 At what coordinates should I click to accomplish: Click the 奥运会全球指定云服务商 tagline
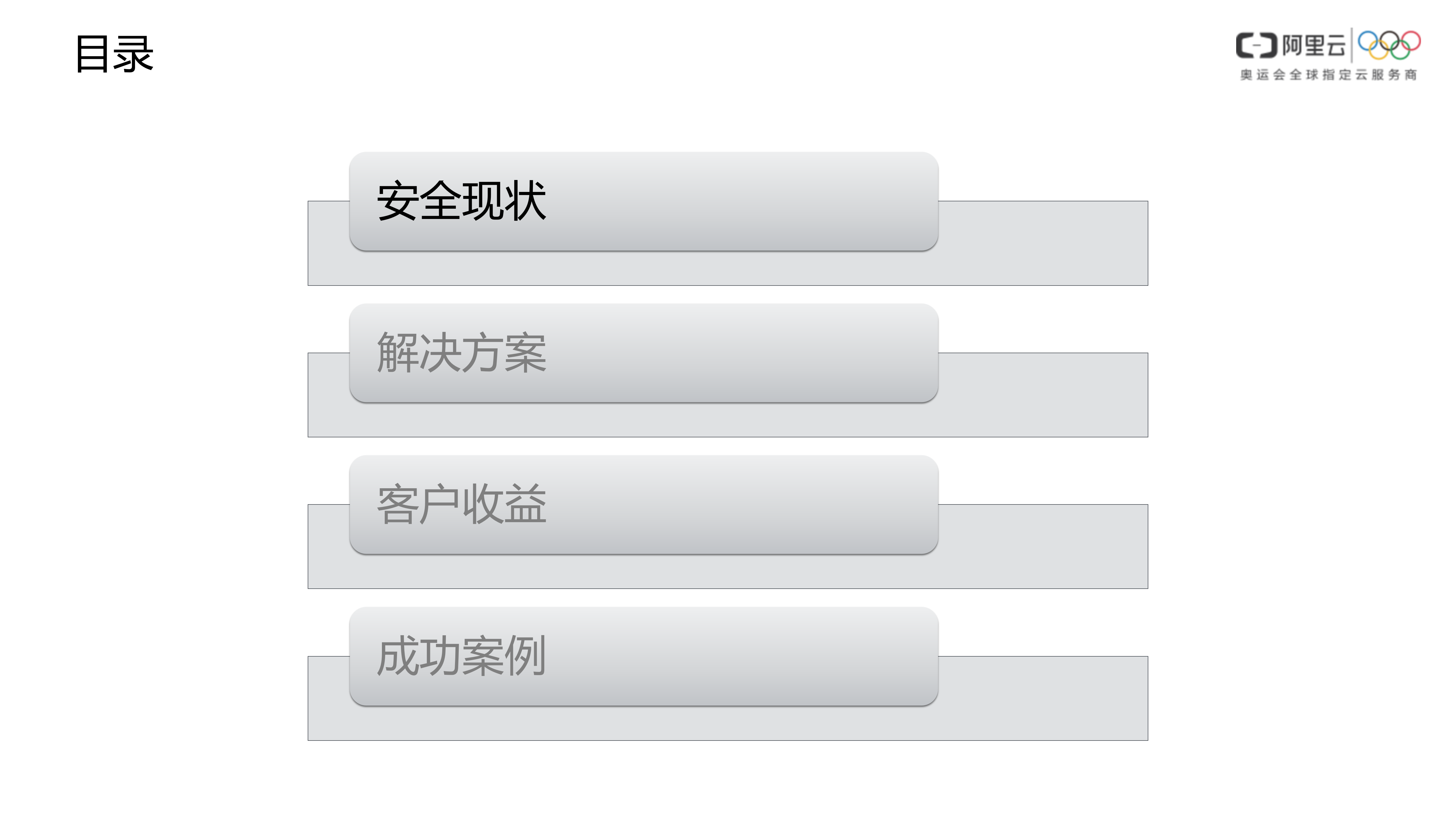tap(1328, 75)
